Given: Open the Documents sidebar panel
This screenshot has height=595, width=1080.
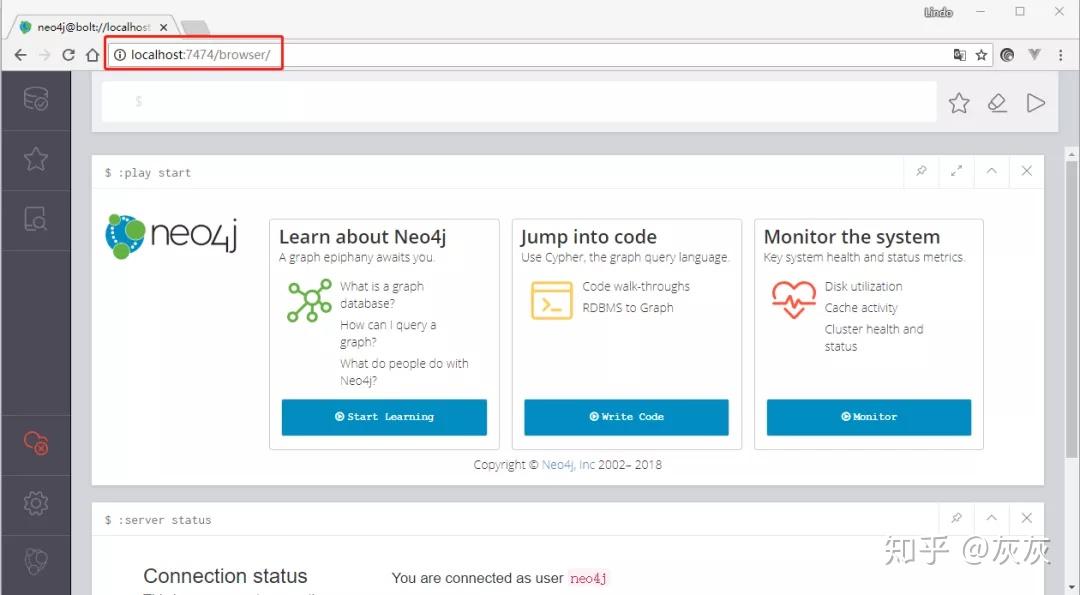Looking at the screenshot, I should point(35,220).
